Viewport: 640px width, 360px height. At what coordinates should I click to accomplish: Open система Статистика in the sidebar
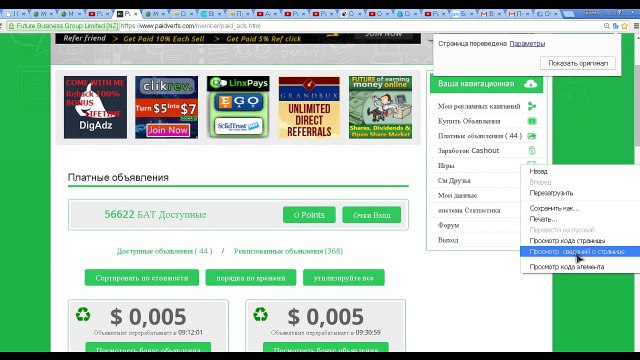pos(469,210)
